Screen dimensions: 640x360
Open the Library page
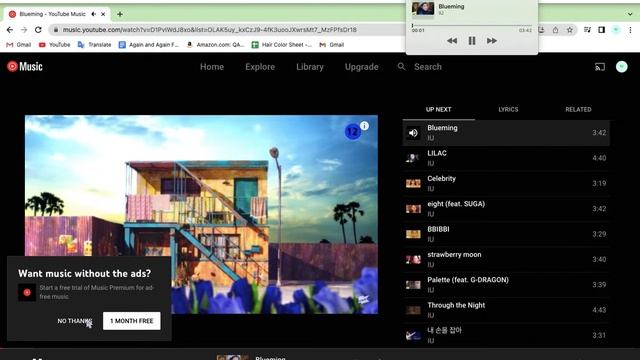tap(310, 67)
